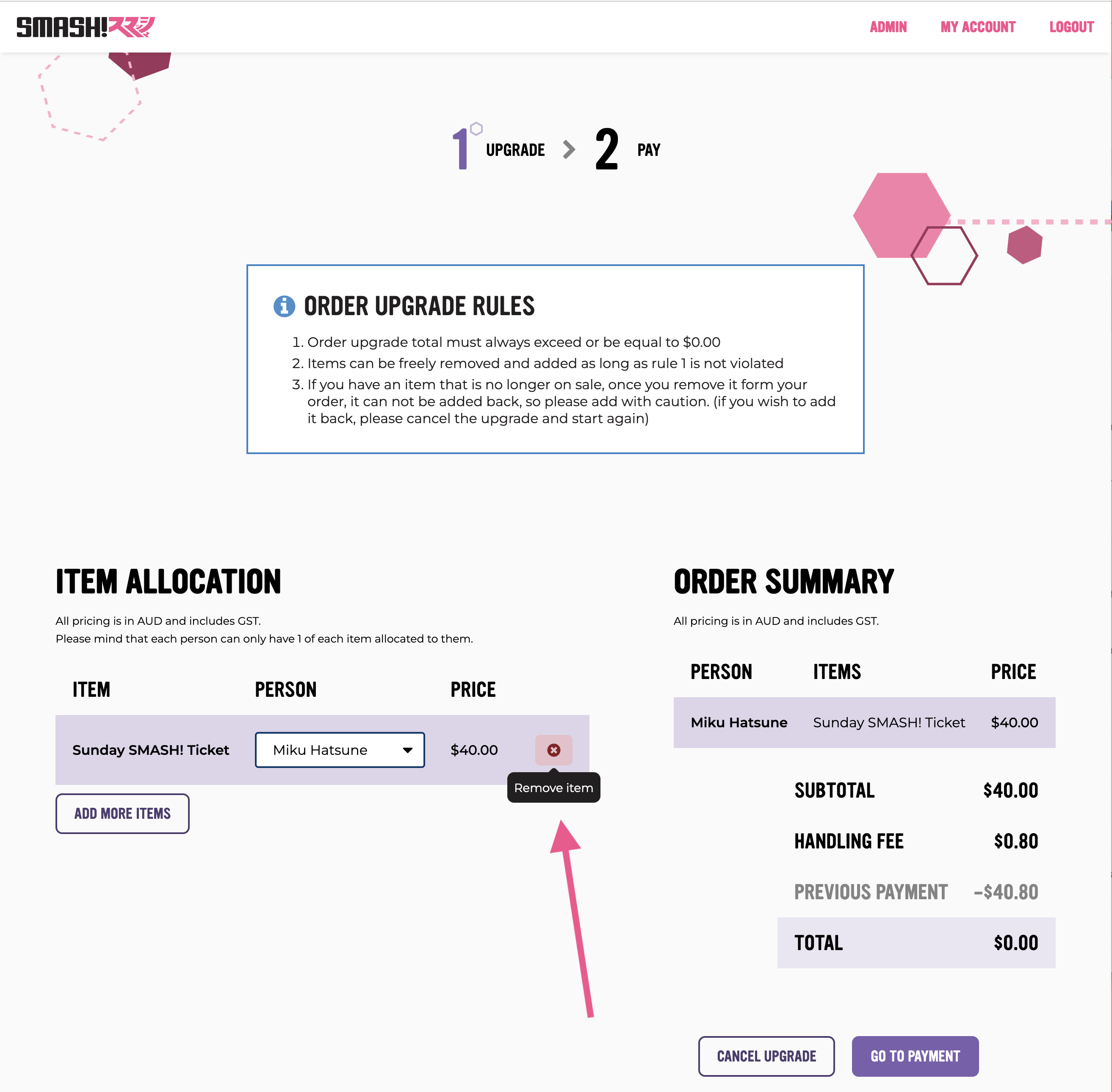
Task: Click the dropdown arrow in person selector
Action: coord(408,750)
